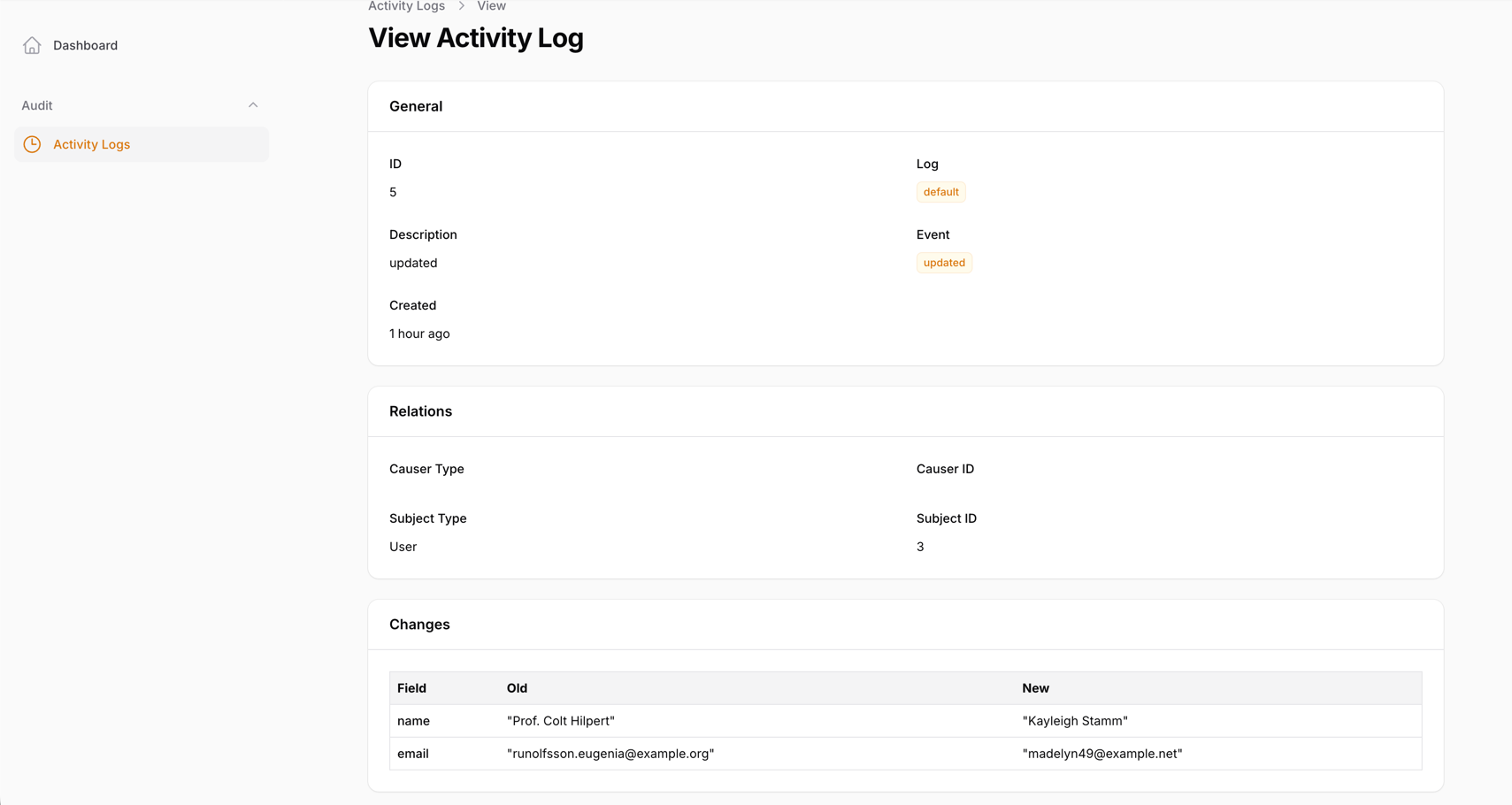The height and width of the screenshot is (805, 1512).
Task: Collapse the Audit sidebar group
Action: [x=253, y=104]
